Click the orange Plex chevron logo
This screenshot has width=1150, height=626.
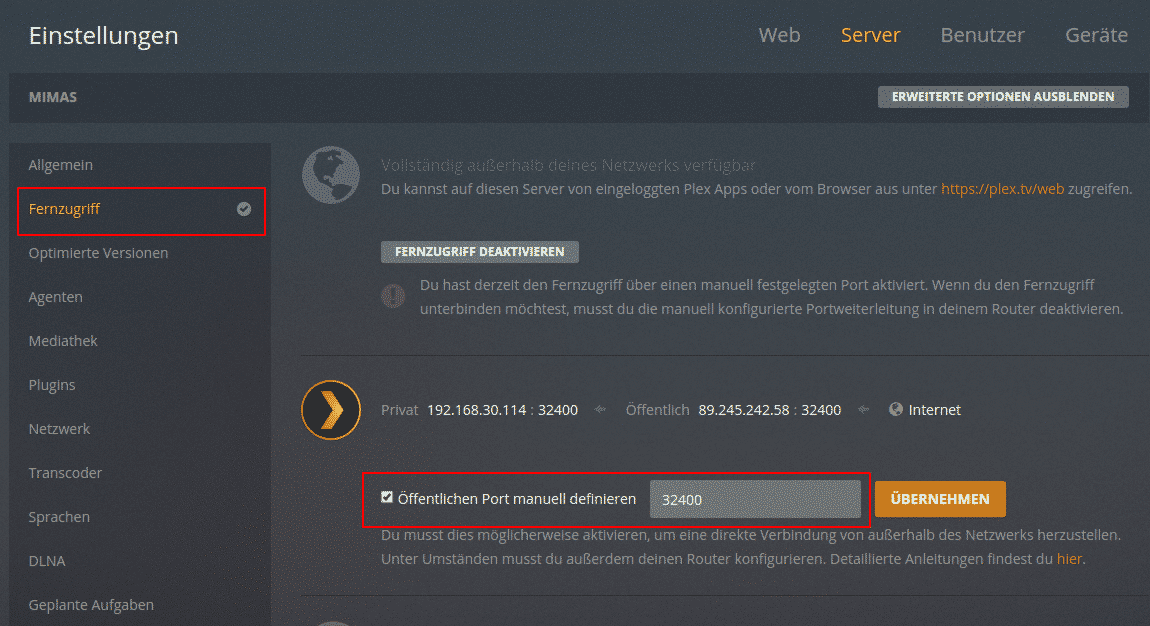[x=331, y=410]
